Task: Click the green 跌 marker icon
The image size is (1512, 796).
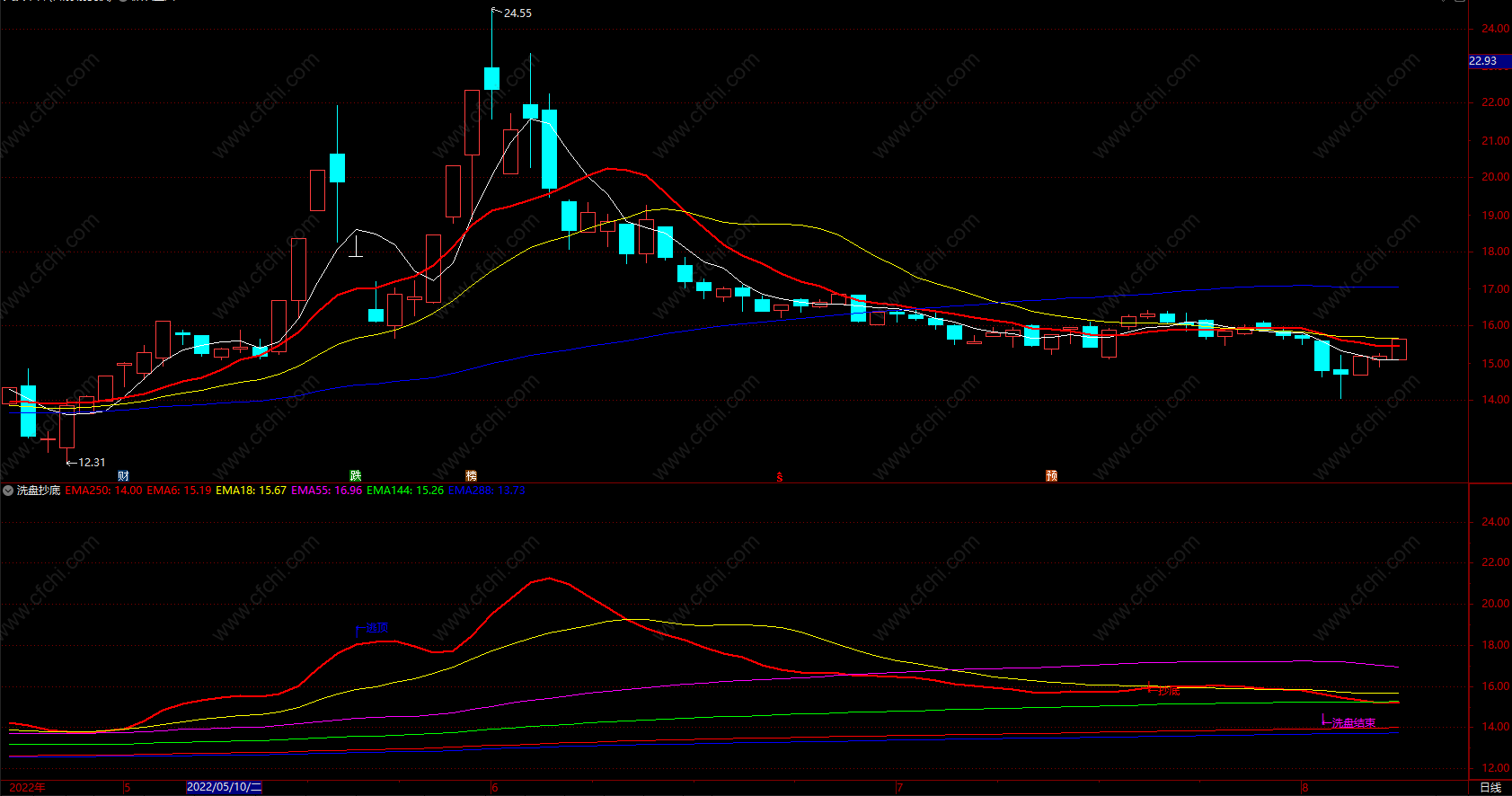Action: point(356,476)
